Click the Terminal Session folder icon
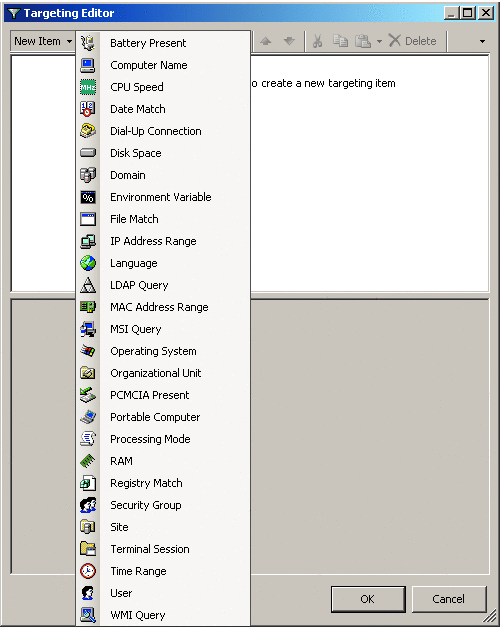The image size is (500, 627). pos(88,549)
